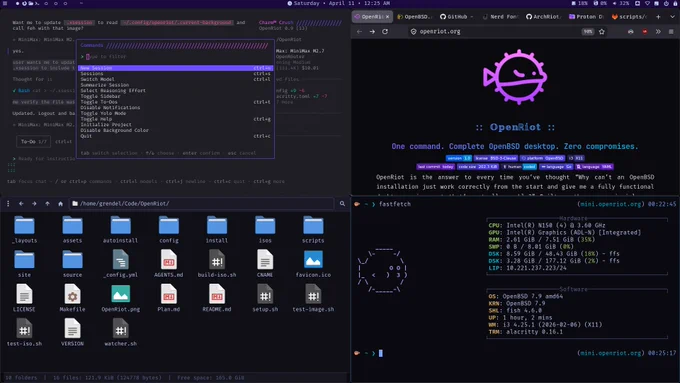Viewport: 680px width, 383px height.
Task: Click the browser zoom level badge
Action: pos(588,32)
